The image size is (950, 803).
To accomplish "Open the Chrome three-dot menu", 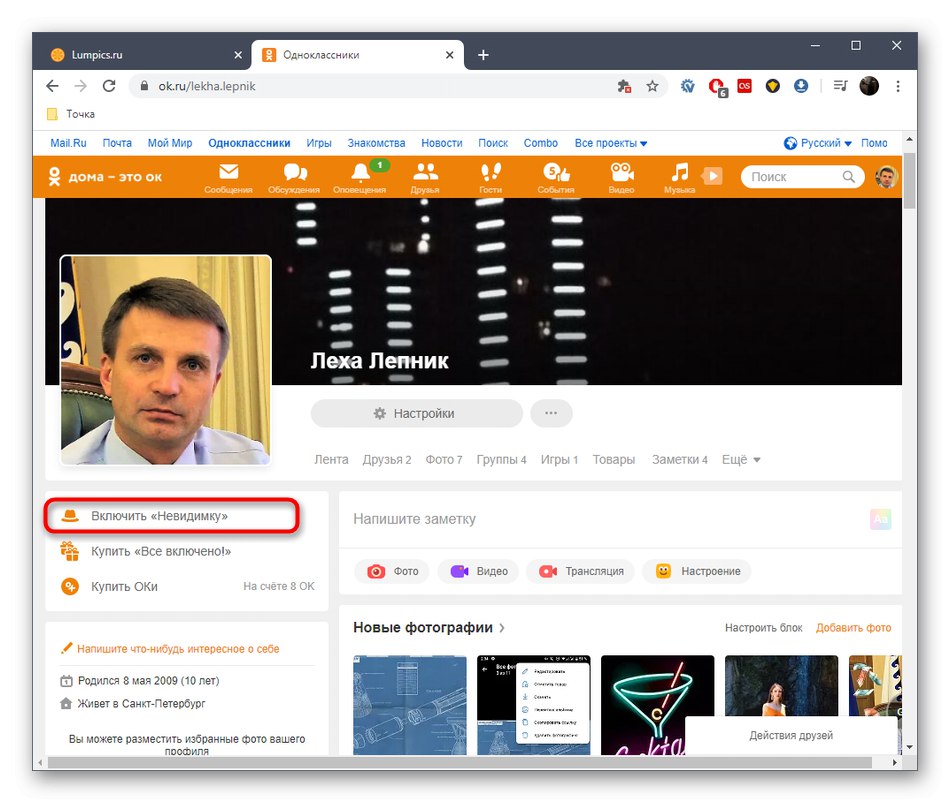I will click(898, 86).
